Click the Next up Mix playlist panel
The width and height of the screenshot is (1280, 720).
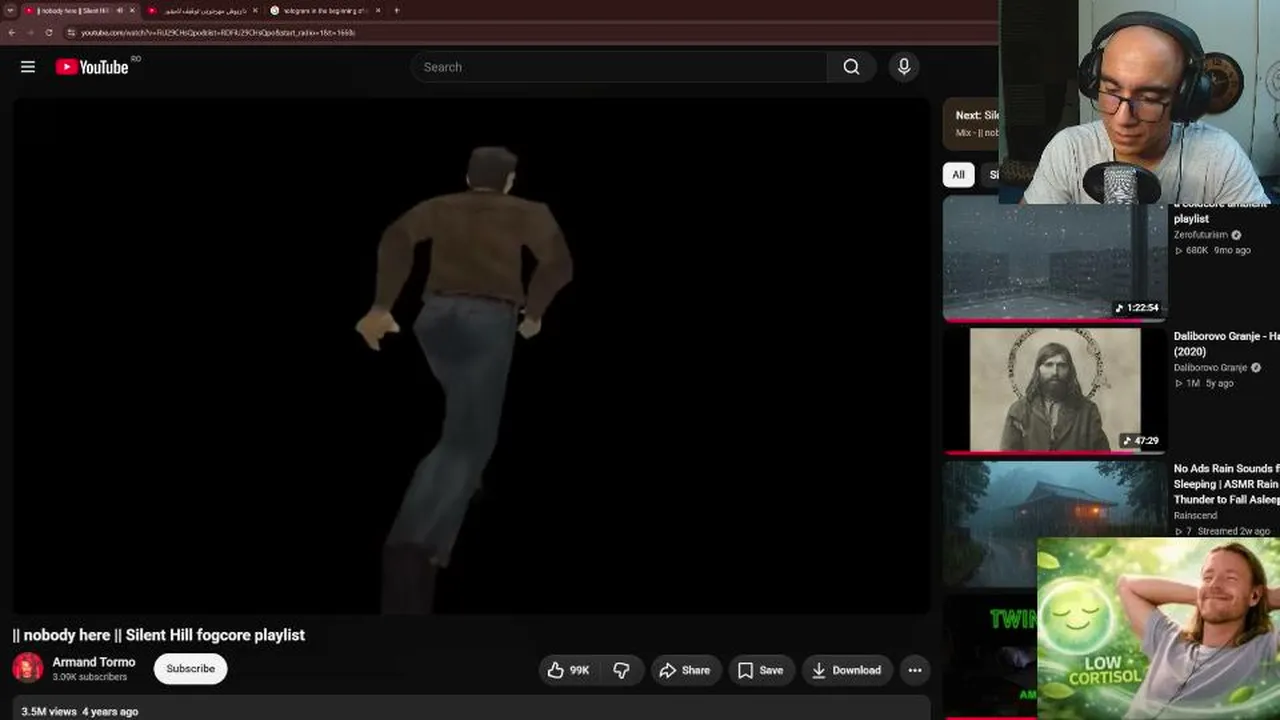pos(970,124)
